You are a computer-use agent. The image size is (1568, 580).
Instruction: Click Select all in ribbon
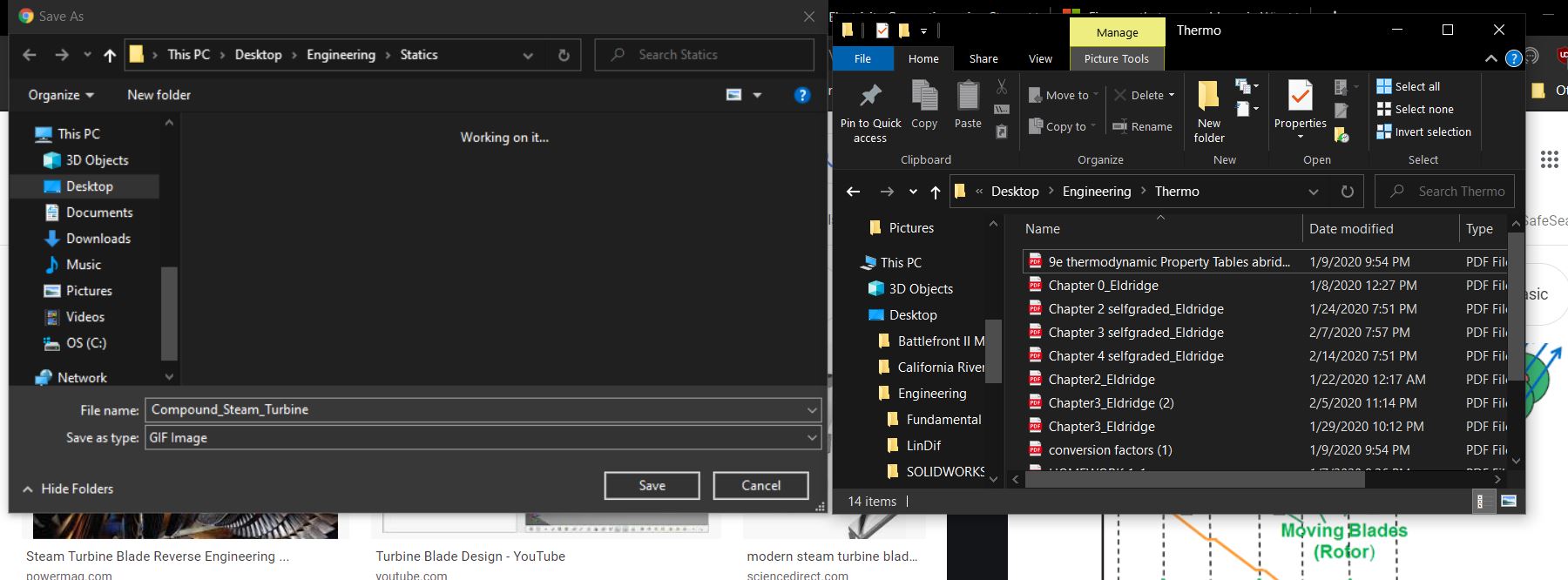[1409, 86]
